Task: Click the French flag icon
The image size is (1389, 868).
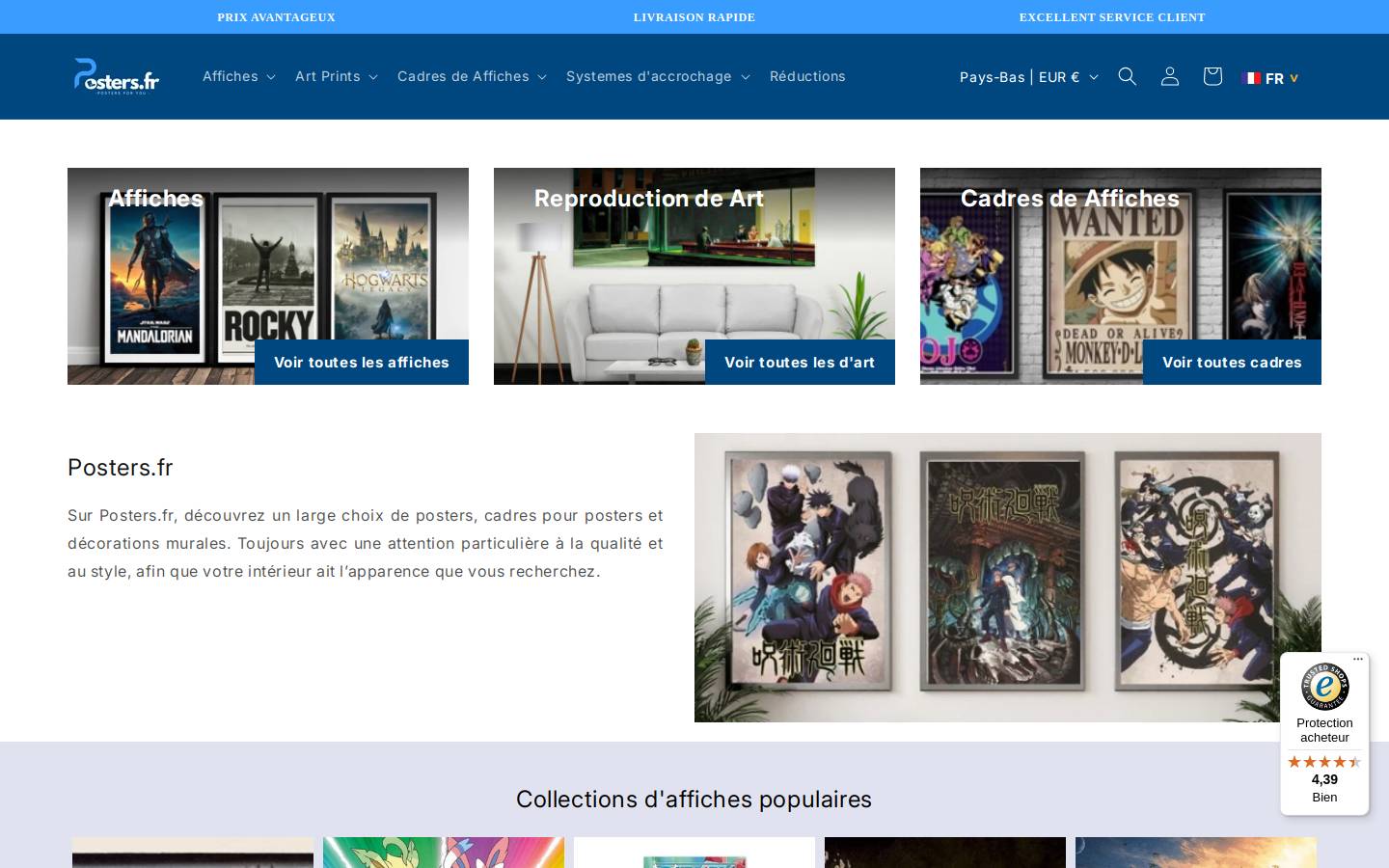Action: tap(1251, 78)
